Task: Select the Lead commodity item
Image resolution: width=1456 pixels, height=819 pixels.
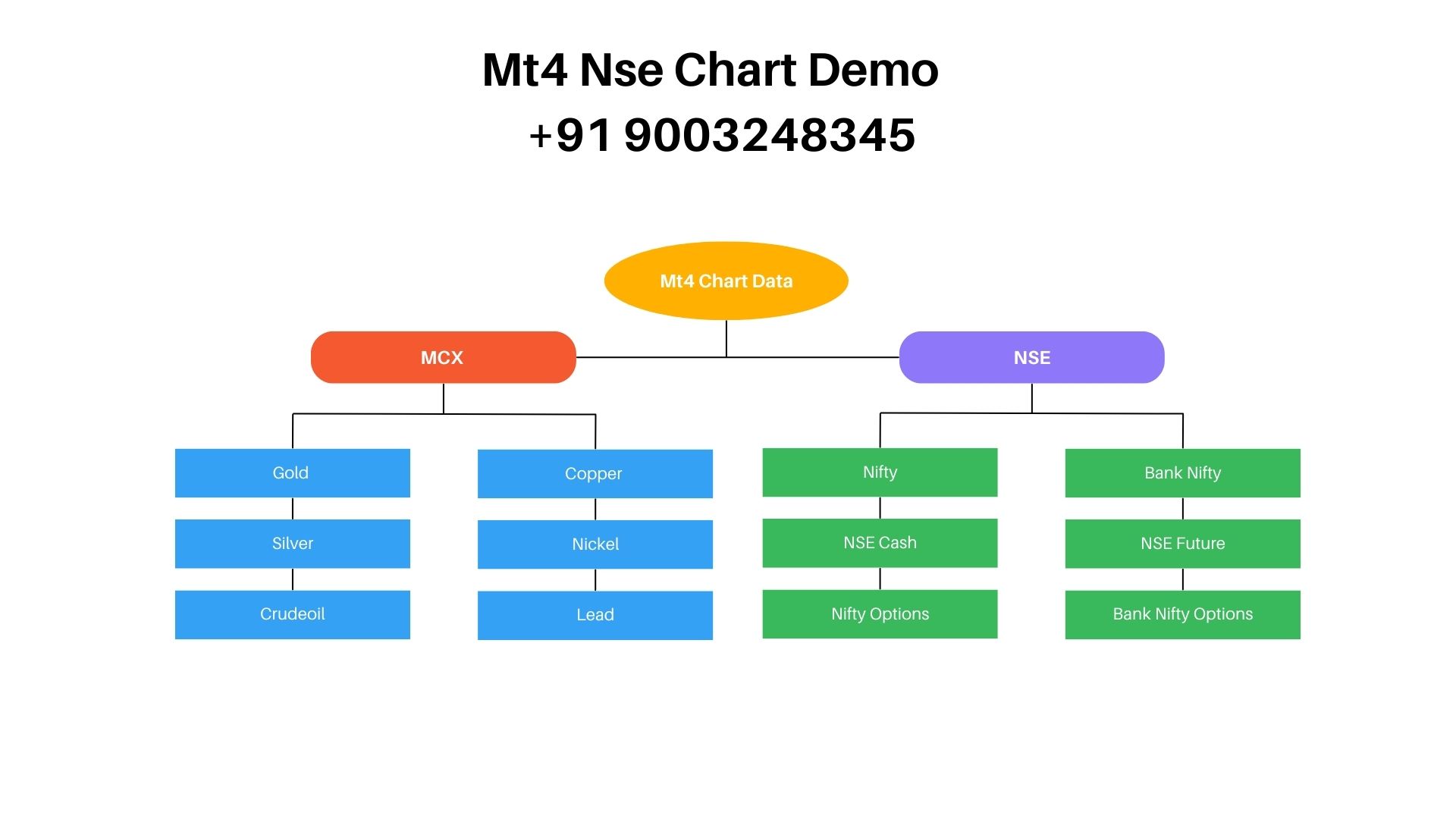Action: [x=595, y=613]
